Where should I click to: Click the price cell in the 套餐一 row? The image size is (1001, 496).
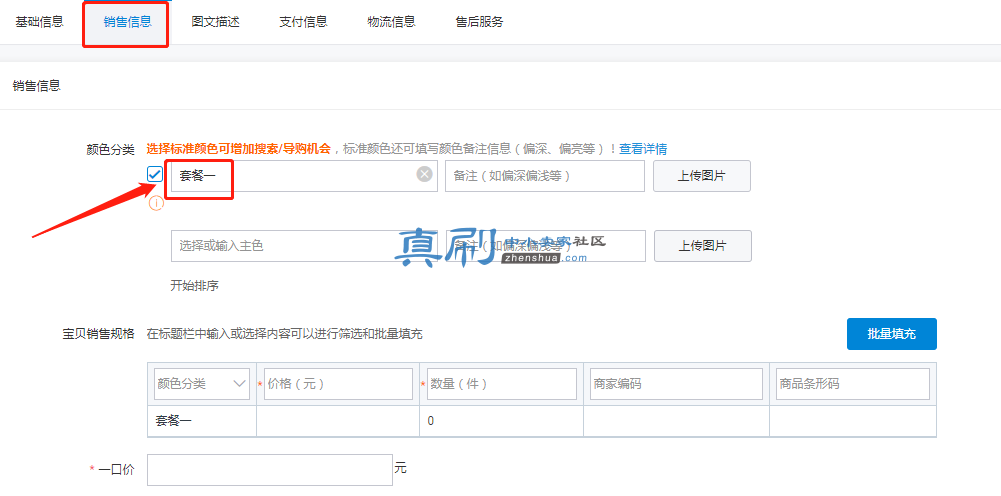click(338, 421)
